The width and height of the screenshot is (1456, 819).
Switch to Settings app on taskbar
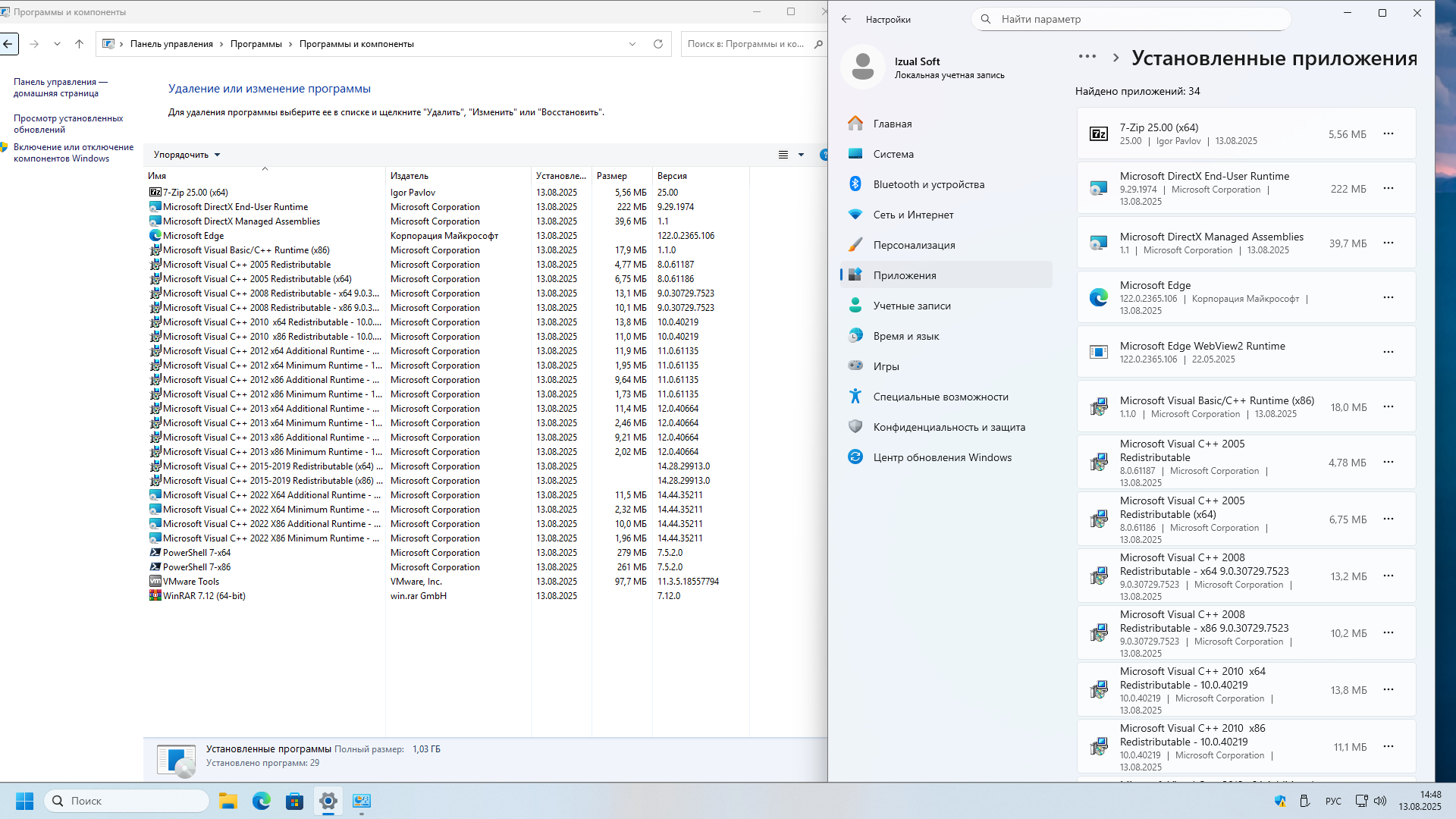pyautogui.click(x=328, y=802)
